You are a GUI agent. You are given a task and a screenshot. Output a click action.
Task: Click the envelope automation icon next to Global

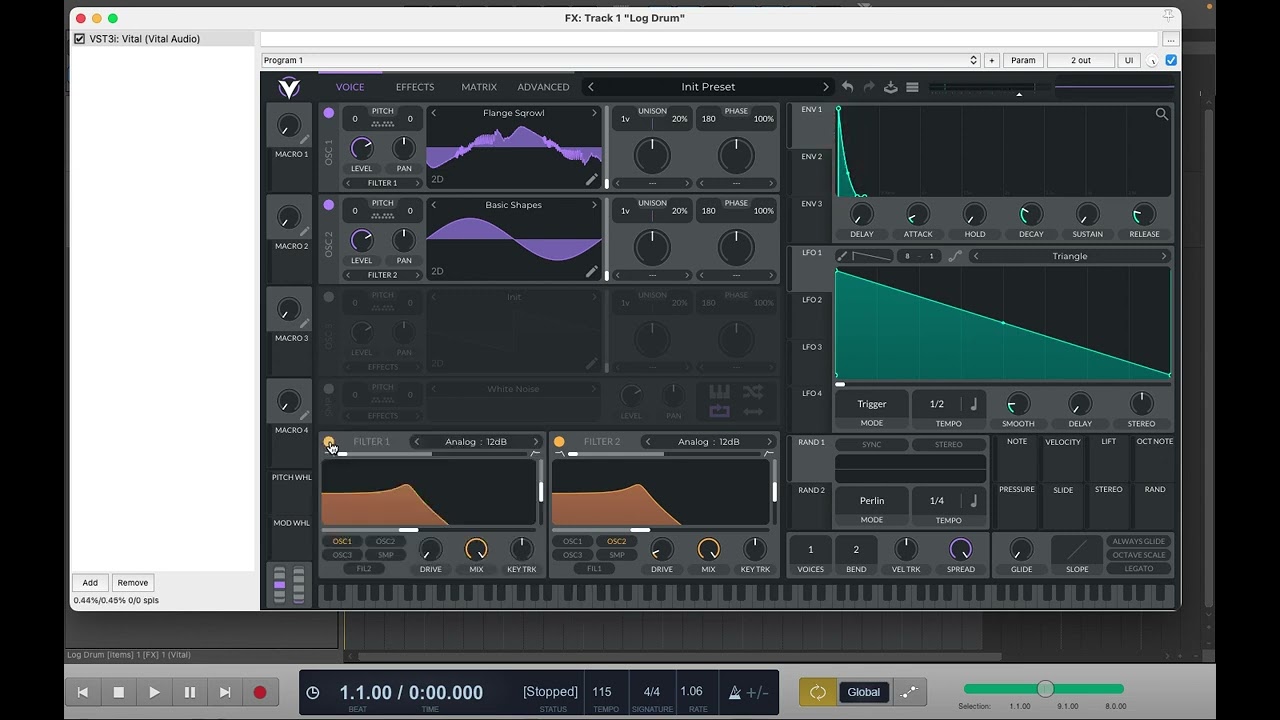909,692
